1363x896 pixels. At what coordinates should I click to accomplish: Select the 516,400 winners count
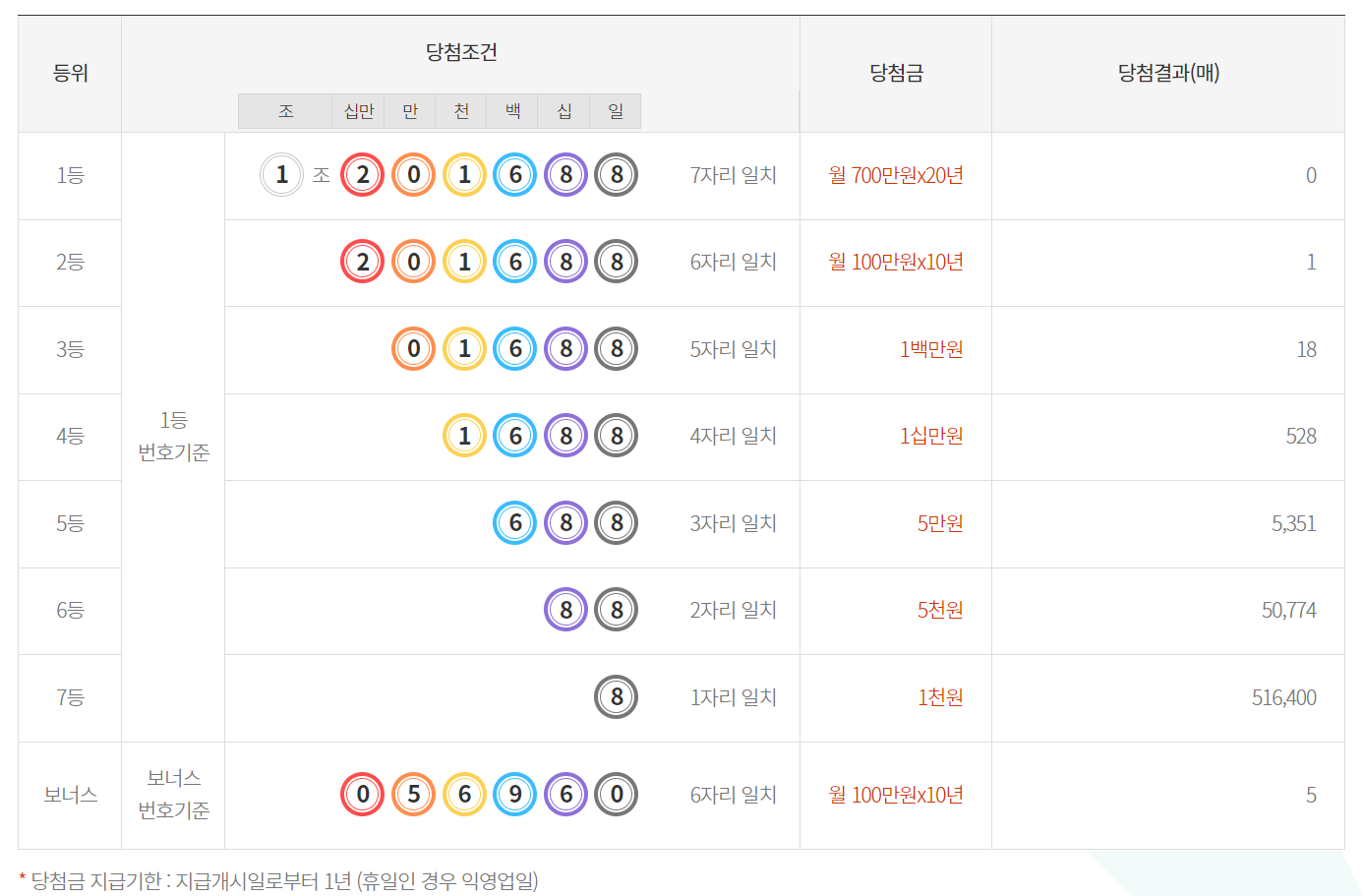tap(1283, 697)
